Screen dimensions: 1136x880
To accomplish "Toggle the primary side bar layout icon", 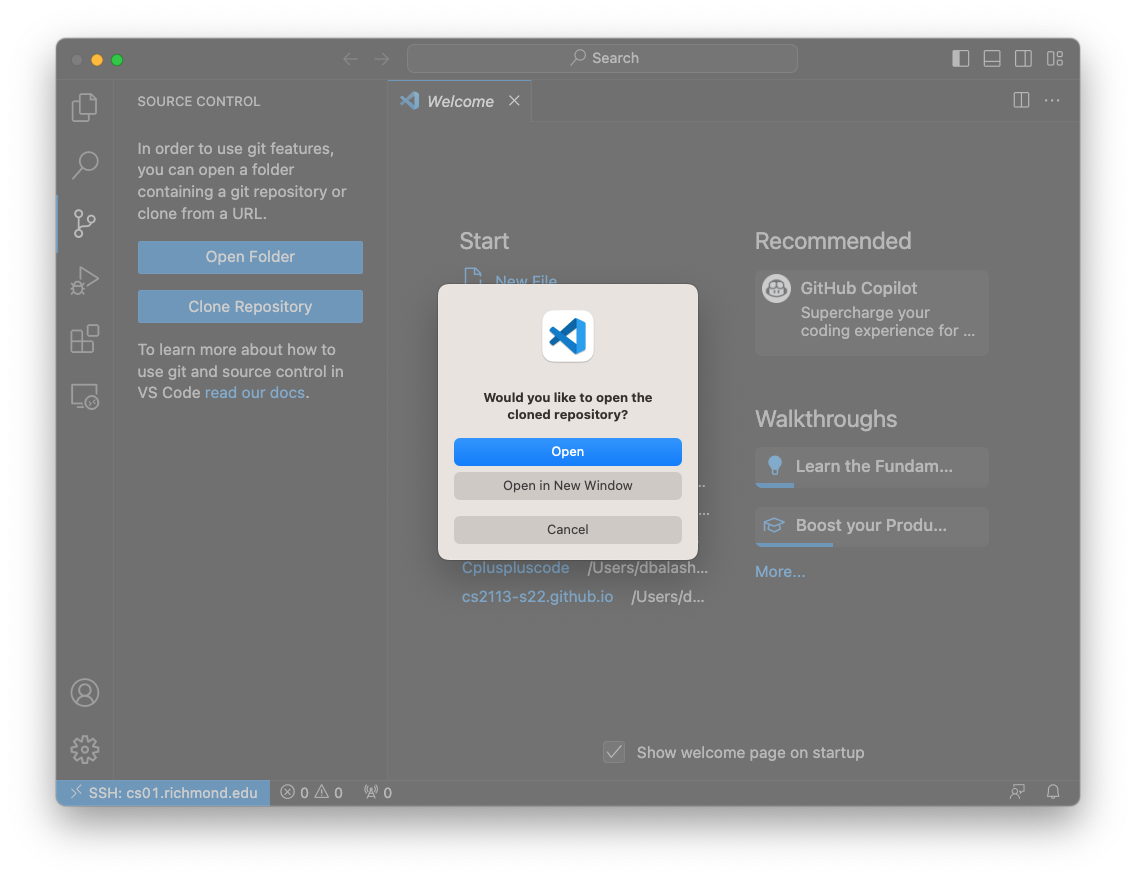I will point(961,59).
